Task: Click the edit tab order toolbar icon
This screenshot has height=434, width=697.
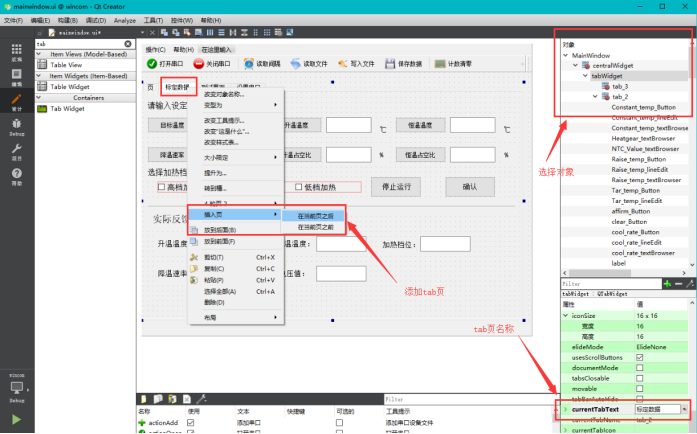Action: tap(198, 32)
